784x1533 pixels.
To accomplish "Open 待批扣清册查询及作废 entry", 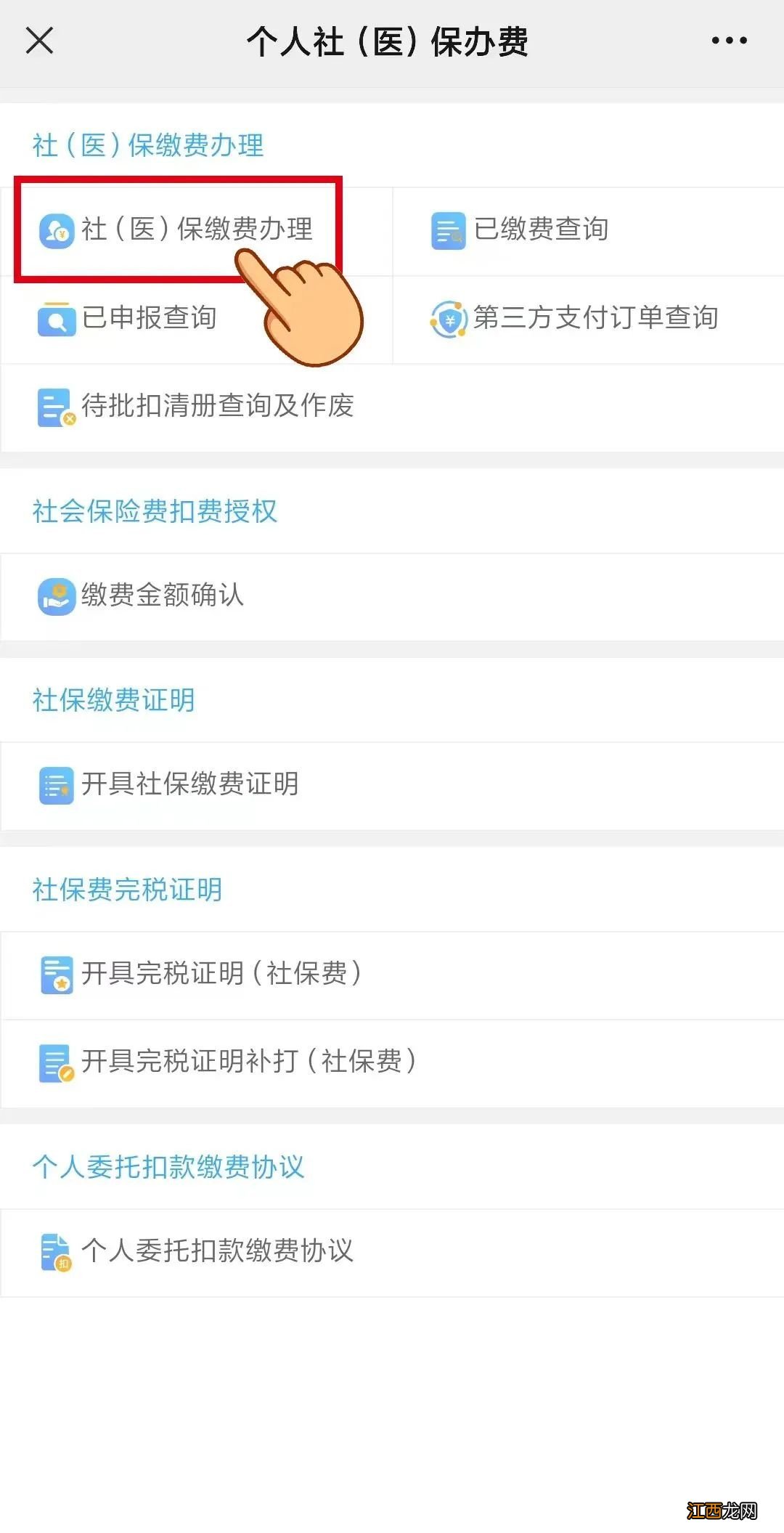I will [217, 406].
